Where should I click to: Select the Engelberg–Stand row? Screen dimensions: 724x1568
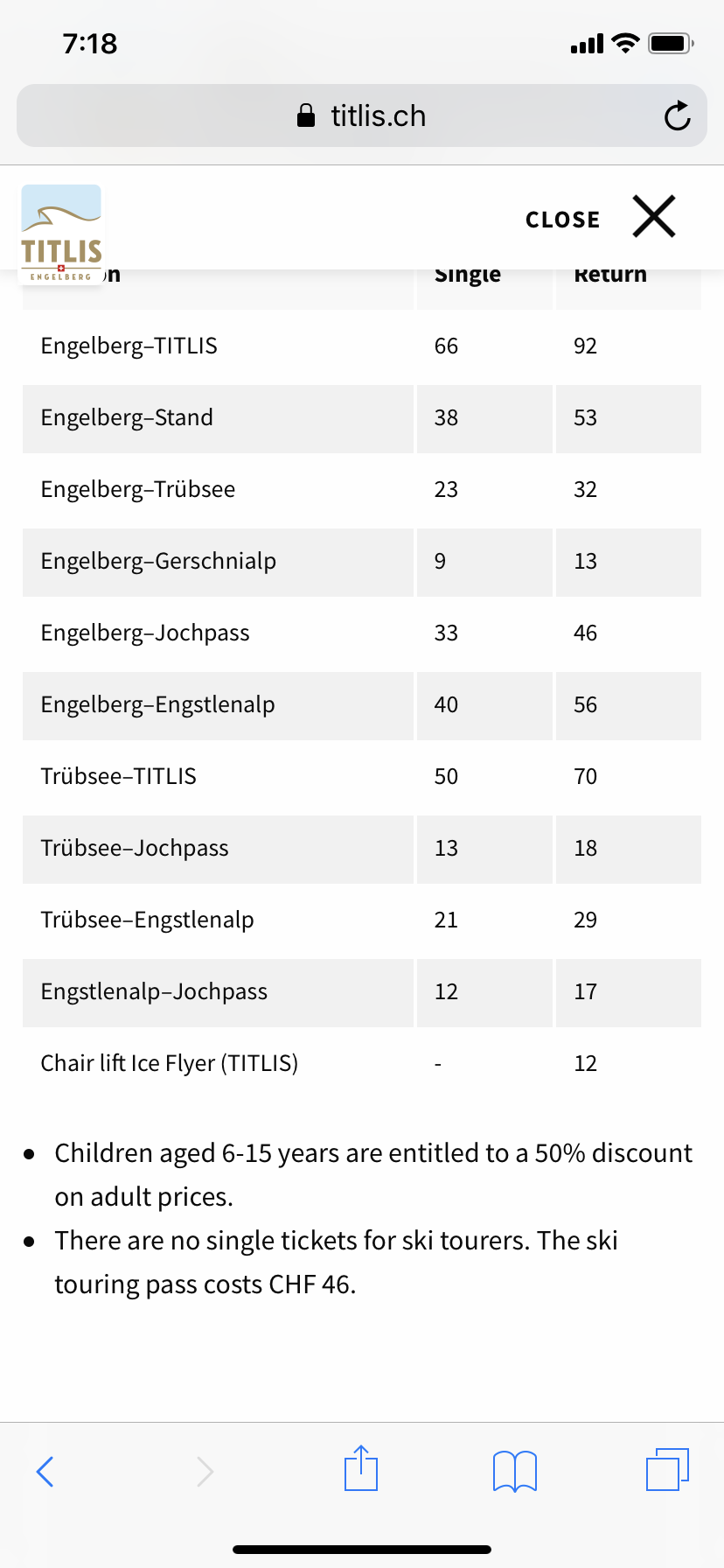coord(362,418)
